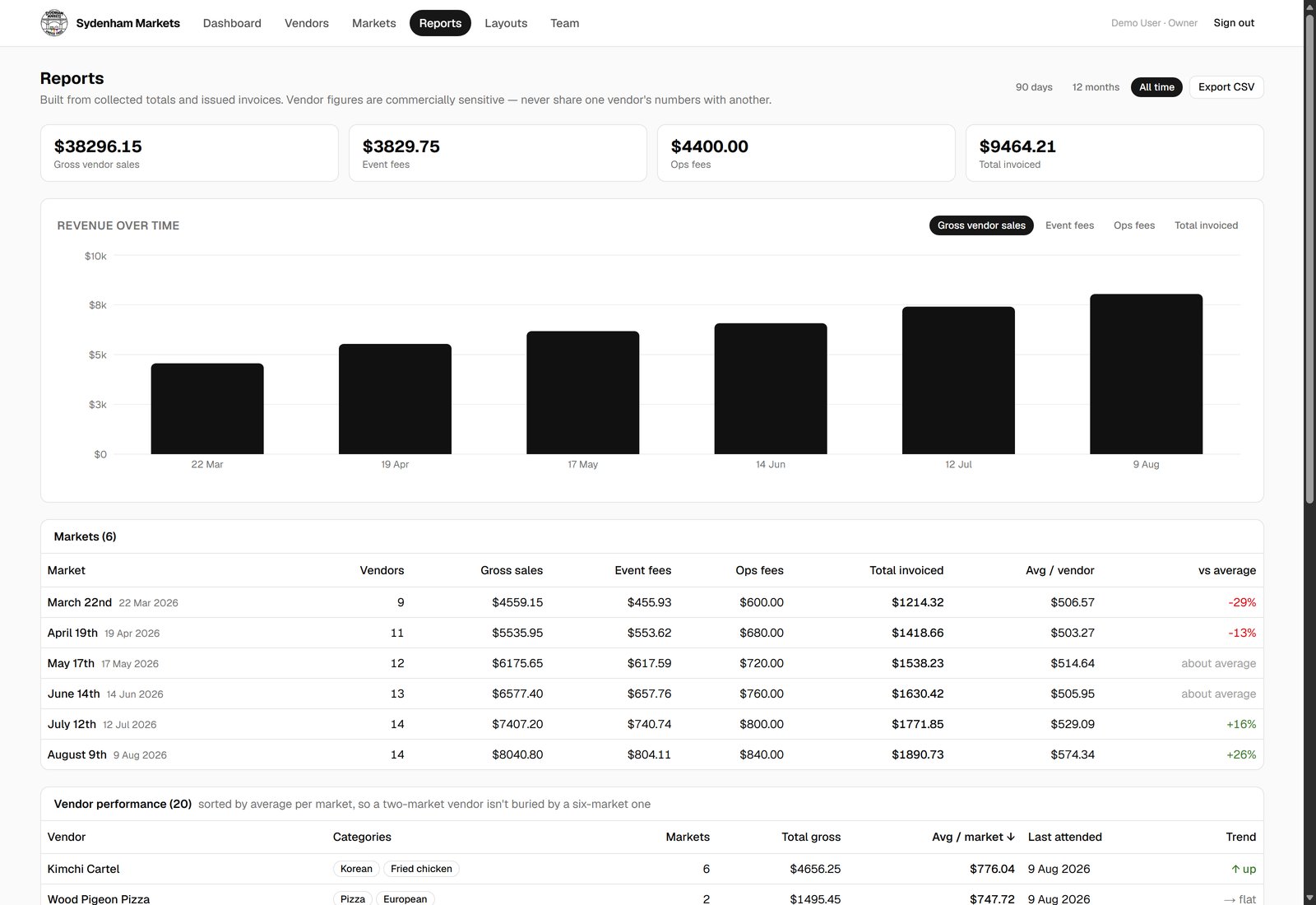Sign out of the account

(1234, 23)
